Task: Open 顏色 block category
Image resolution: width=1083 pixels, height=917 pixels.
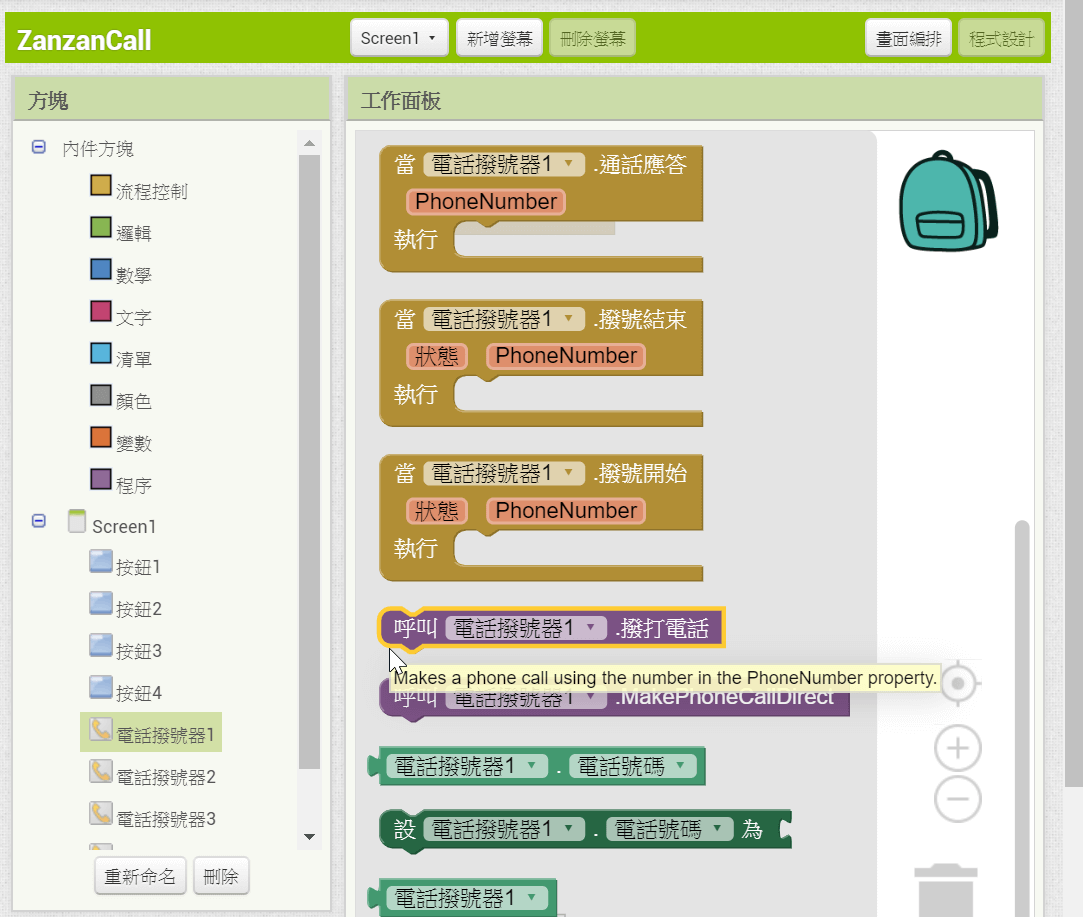Action: (x=121, y=400)
